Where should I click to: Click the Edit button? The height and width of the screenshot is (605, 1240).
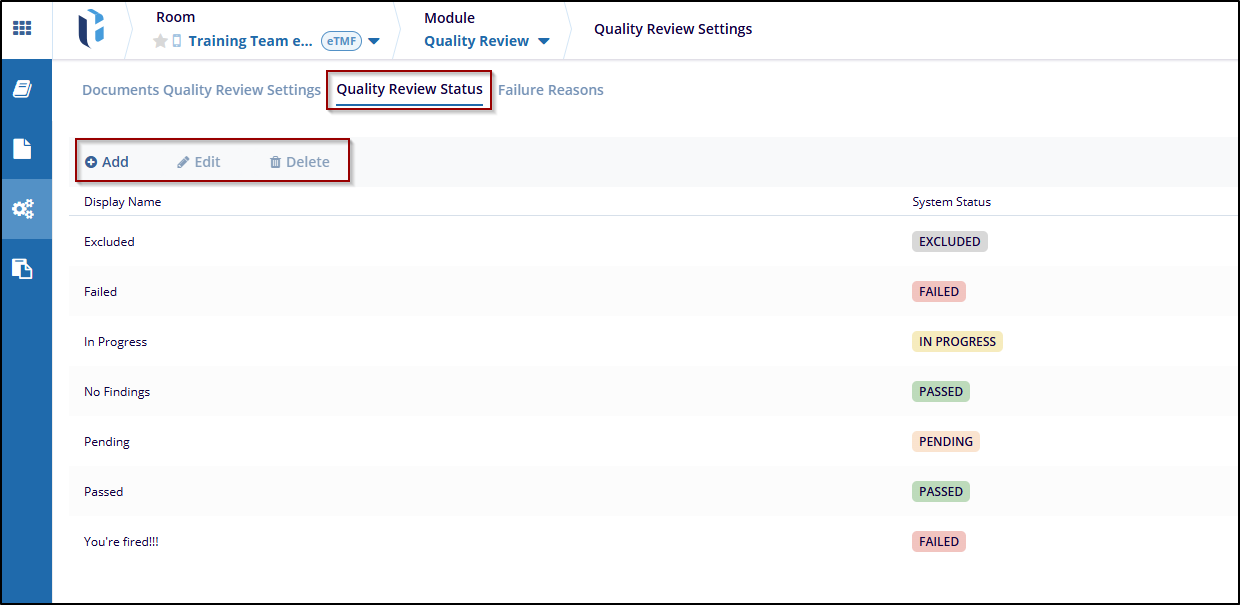pyautogui.click(x=199, y=162)
